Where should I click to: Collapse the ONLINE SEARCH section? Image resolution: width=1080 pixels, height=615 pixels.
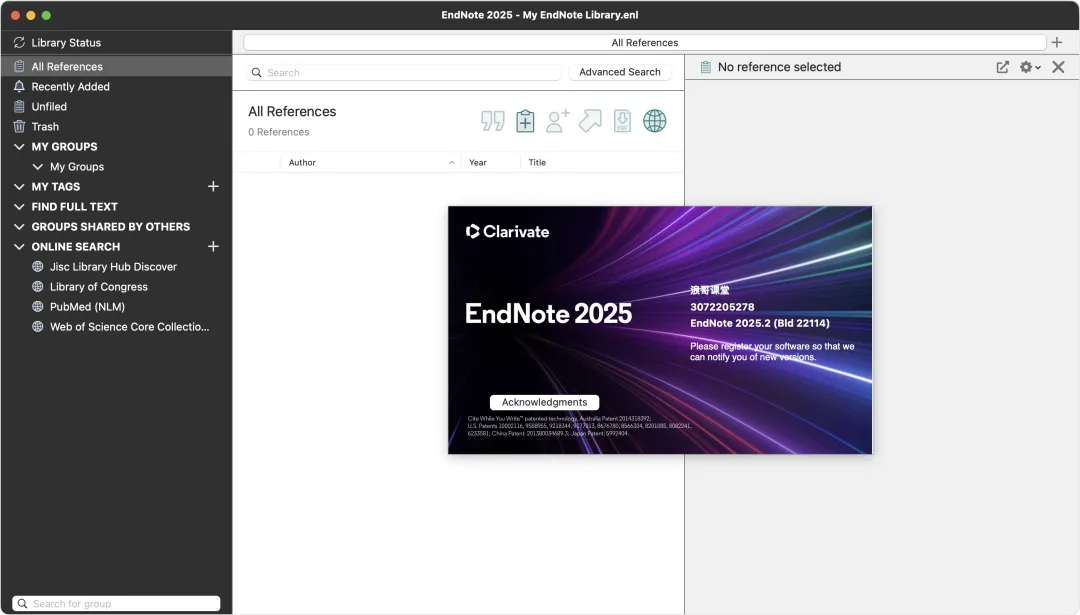(x=19, y=247)
